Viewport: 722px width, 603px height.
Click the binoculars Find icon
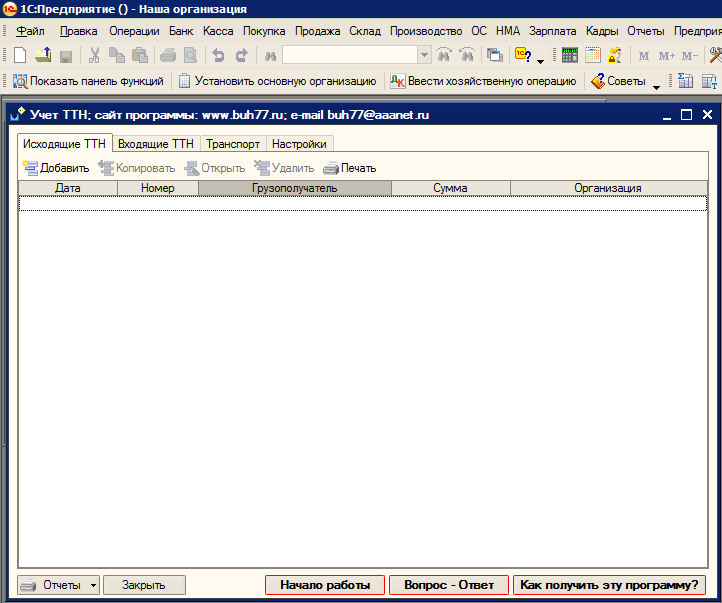pyautogui.click(x=269, y=56)
